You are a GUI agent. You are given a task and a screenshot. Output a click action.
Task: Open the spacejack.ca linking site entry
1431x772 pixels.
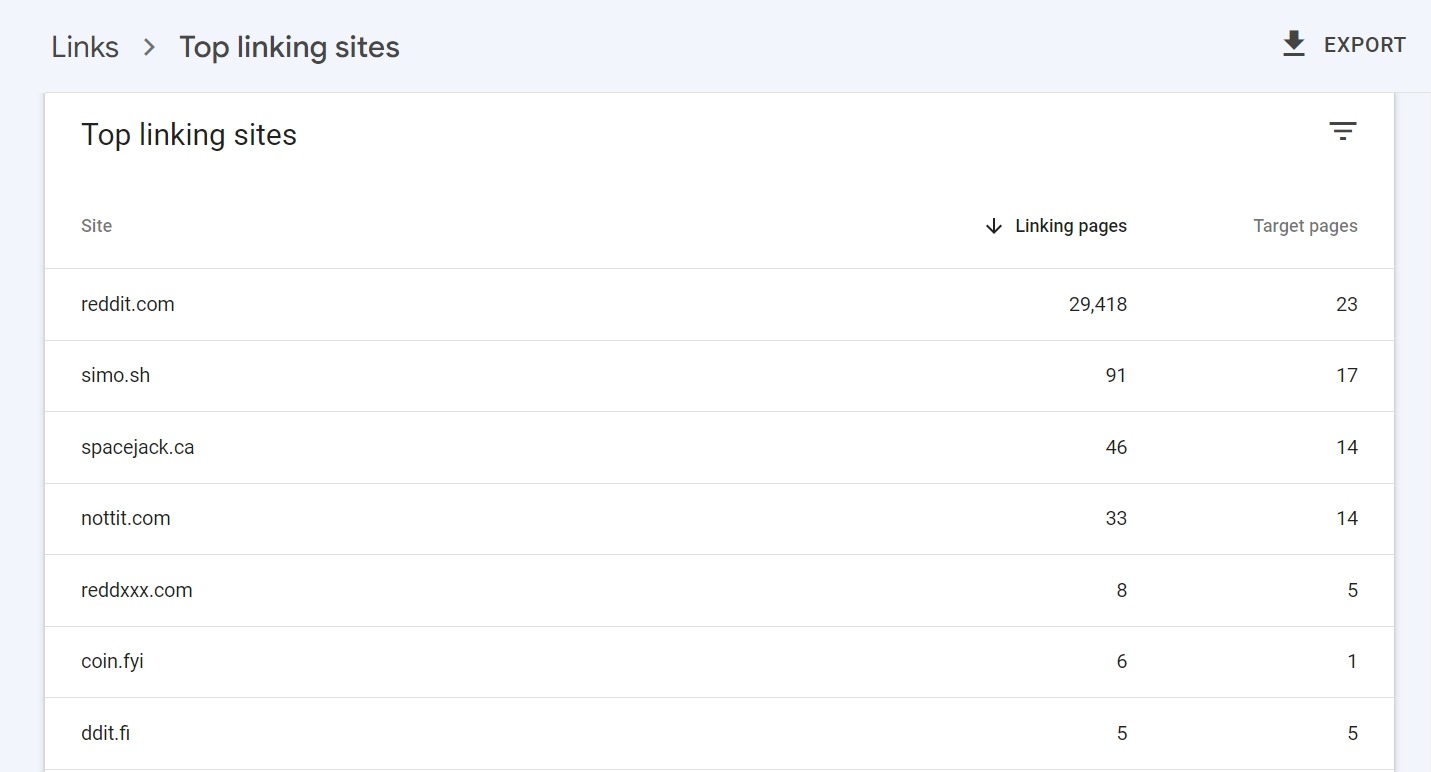pos(138,447)
